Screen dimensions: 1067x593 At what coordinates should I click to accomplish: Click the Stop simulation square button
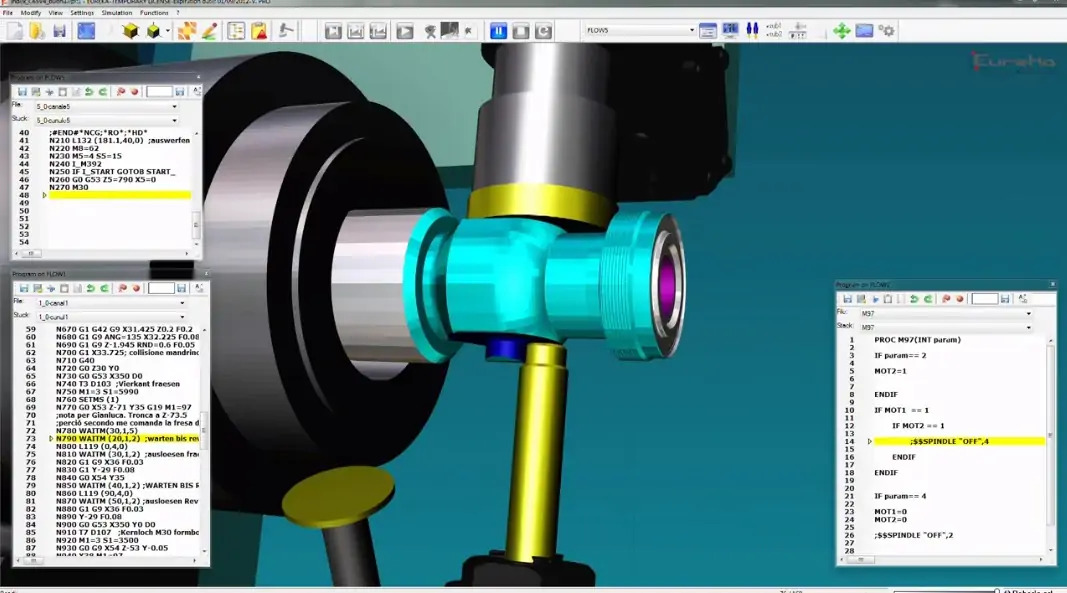point(521,31)
